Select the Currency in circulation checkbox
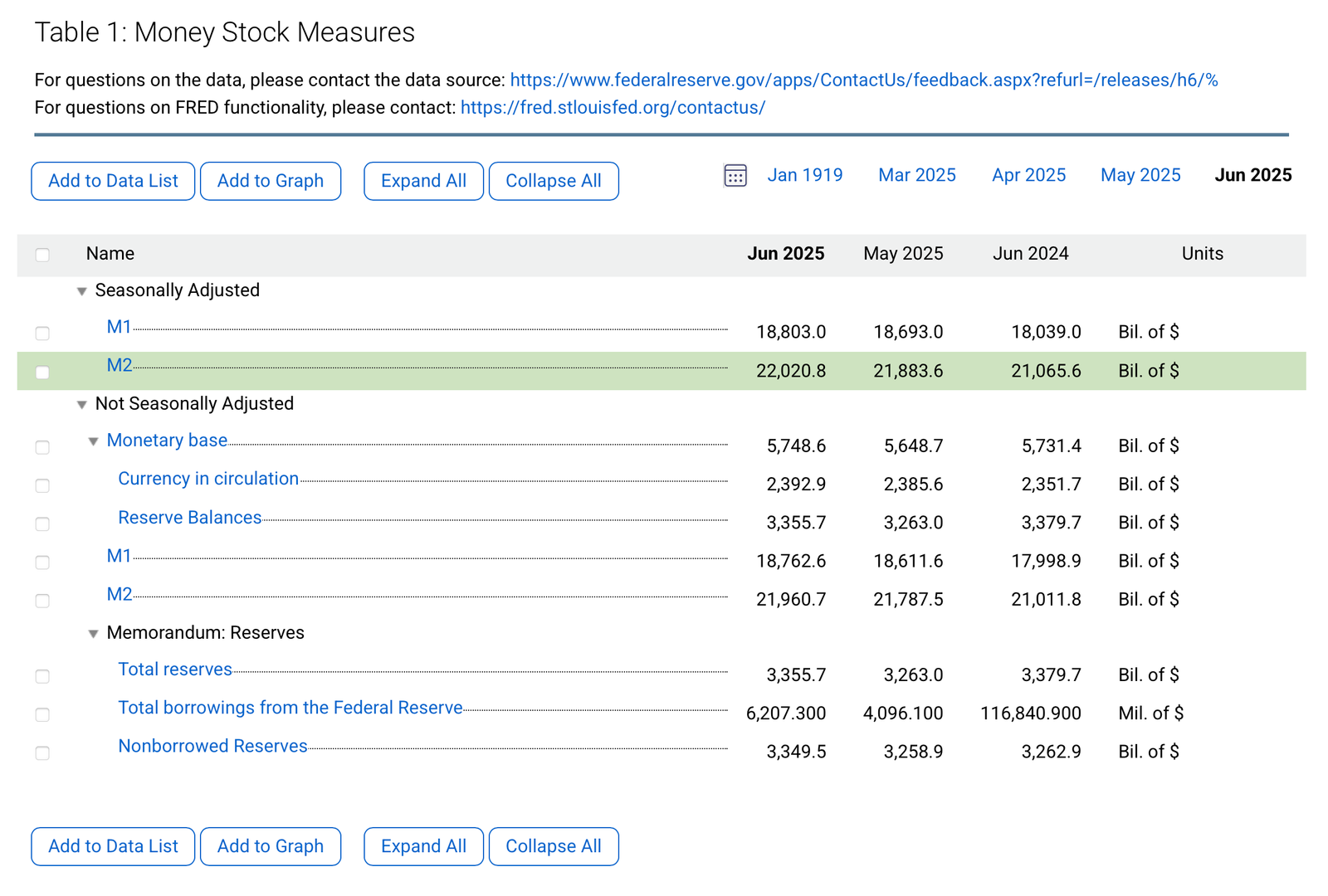The image size is (1328, 896). [42, 486]
